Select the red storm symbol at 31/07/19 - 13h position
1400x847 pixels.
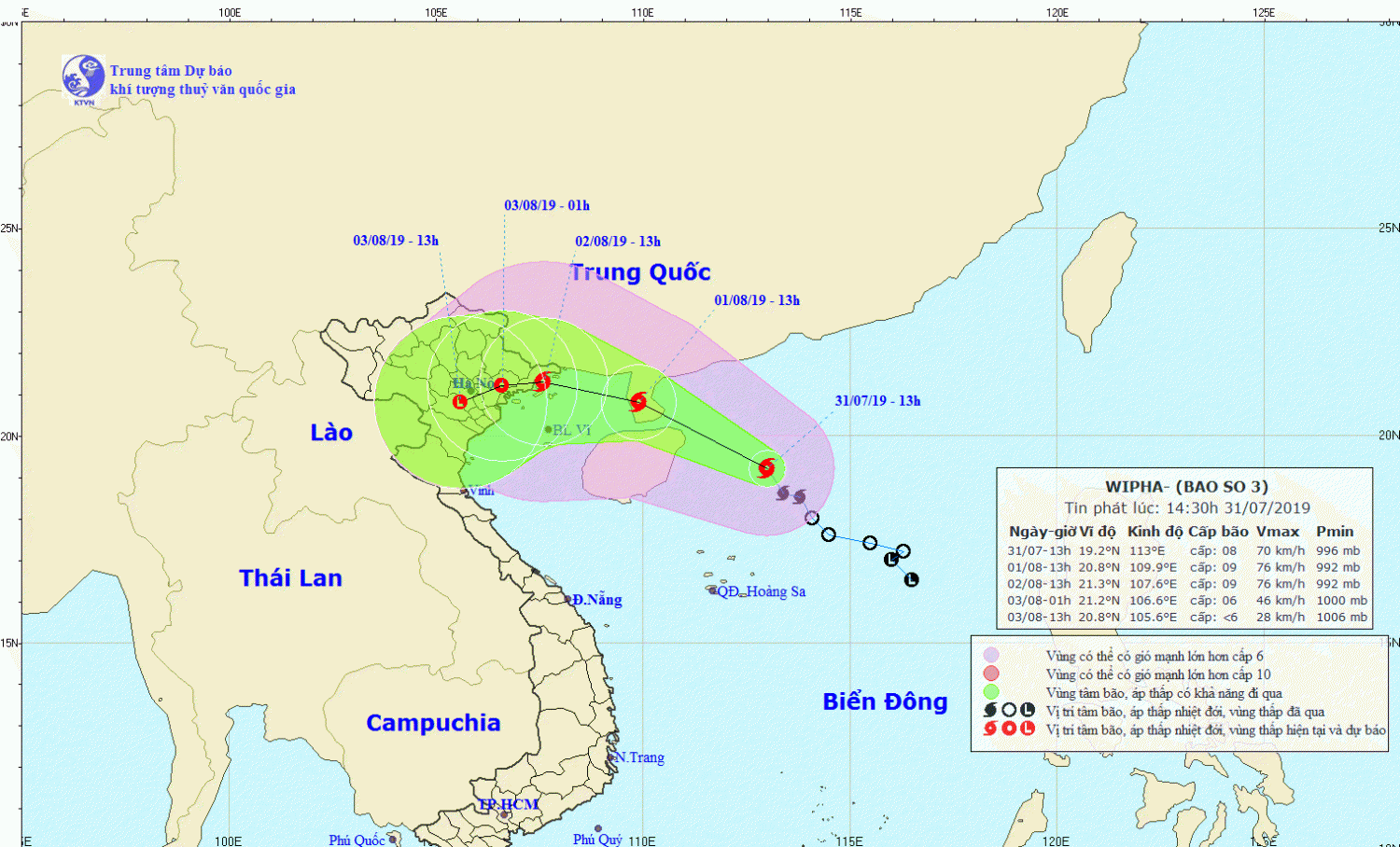point(766,467)
